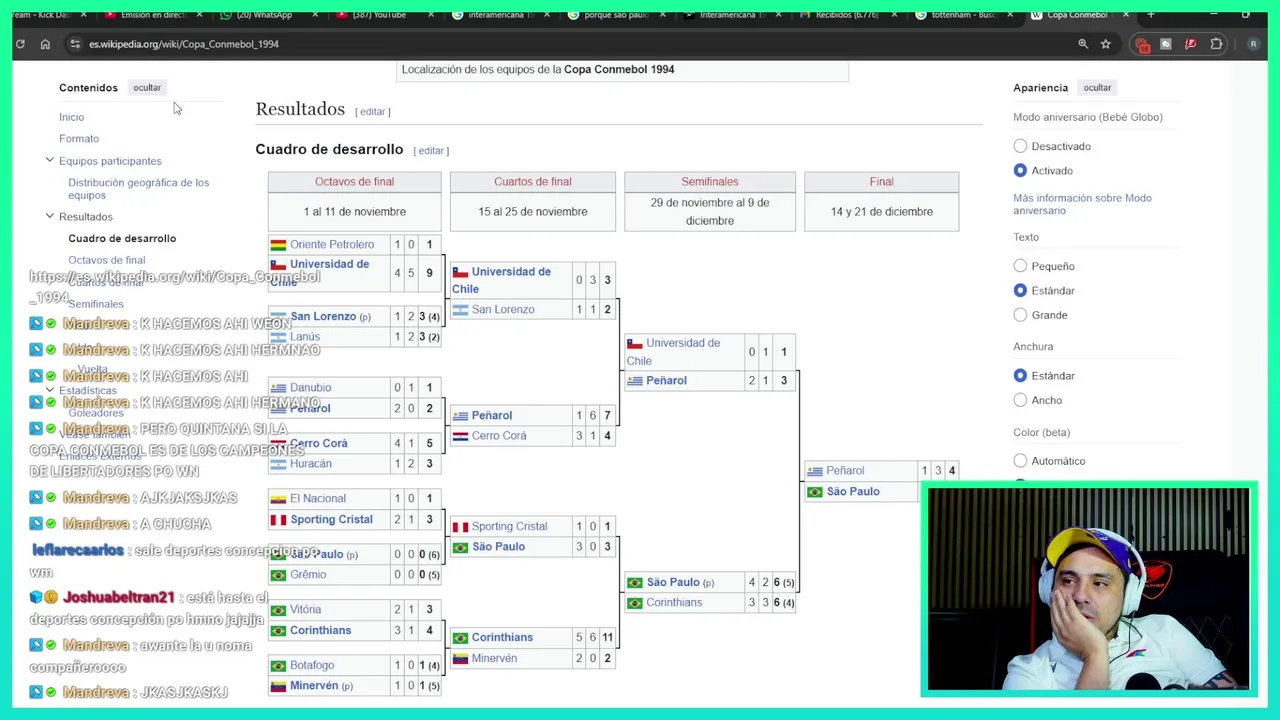The width and height of the screenshot is (1280, 720).
Task: Edit the Cuadro de desarrollo section
Action: [x=431, y=151]
